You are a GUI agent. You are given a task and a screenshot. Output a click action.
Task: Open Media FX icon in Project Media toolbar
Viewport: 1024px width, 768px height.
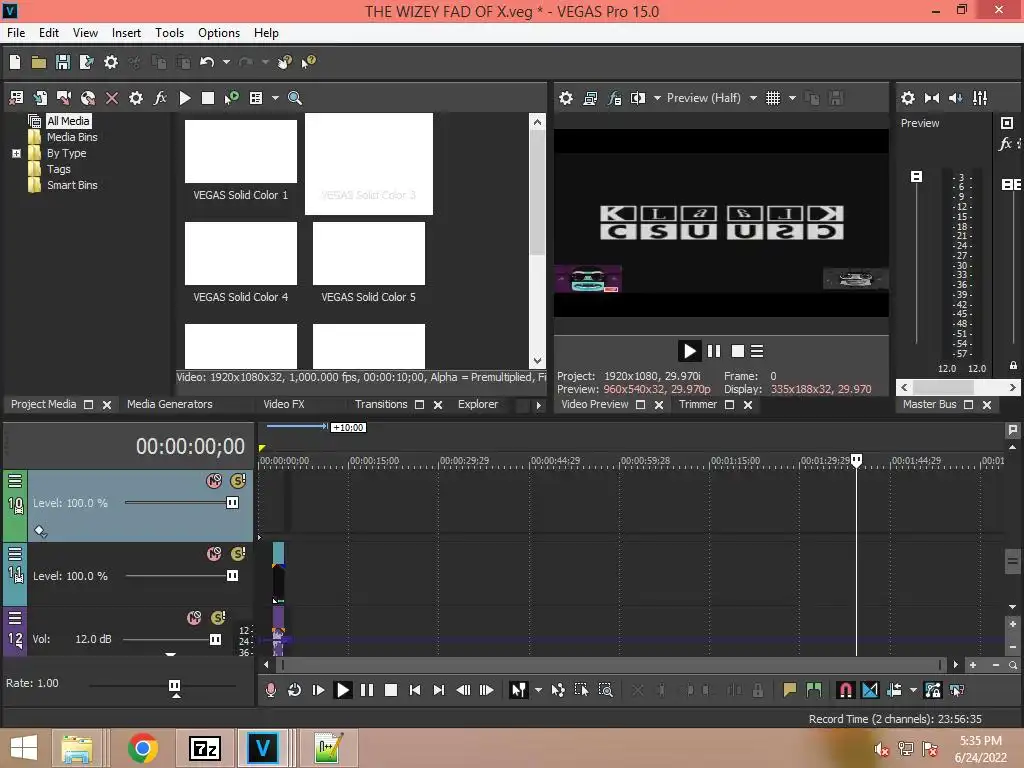point(160,98)
